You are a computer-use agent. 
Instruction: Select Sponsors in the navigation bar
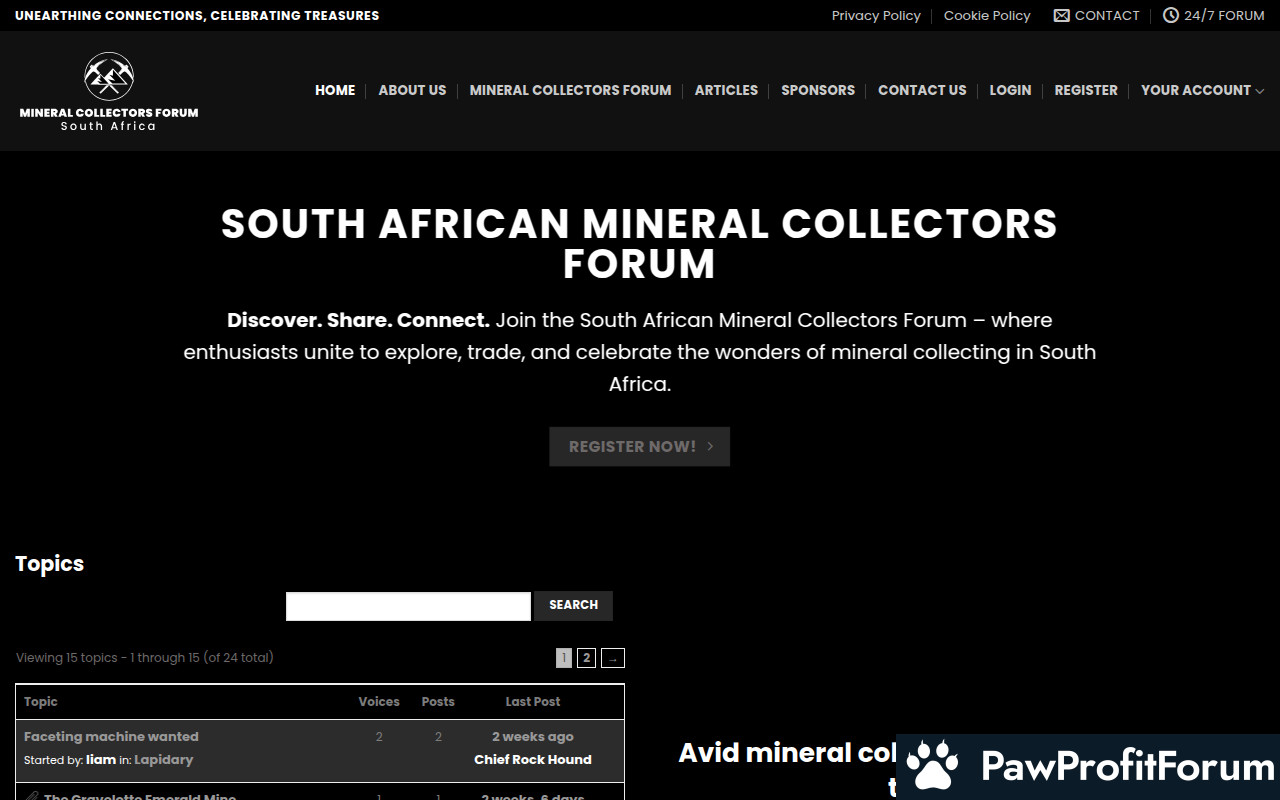click(x=817, y=90)
